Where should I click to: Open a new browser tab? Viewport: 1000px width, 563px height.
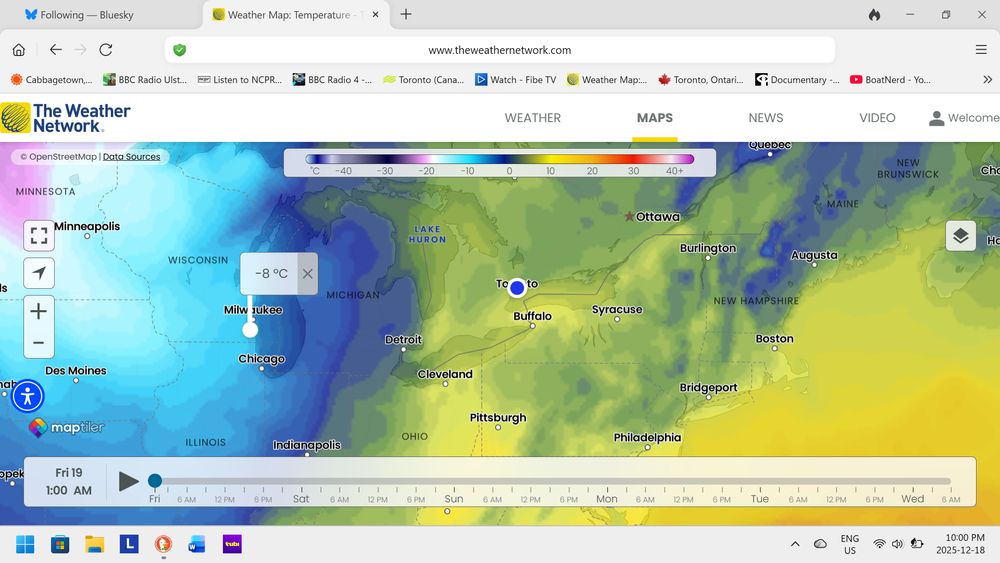[x=406, y=14]
